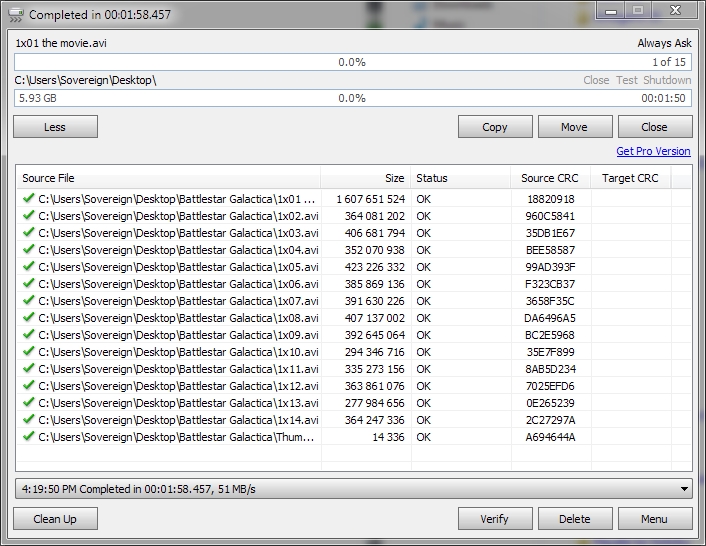Image resolution: width=706 pixels, height=546 pixels.
Task: Click the OK status of 1x05.avi
Action: click(423, 267)
